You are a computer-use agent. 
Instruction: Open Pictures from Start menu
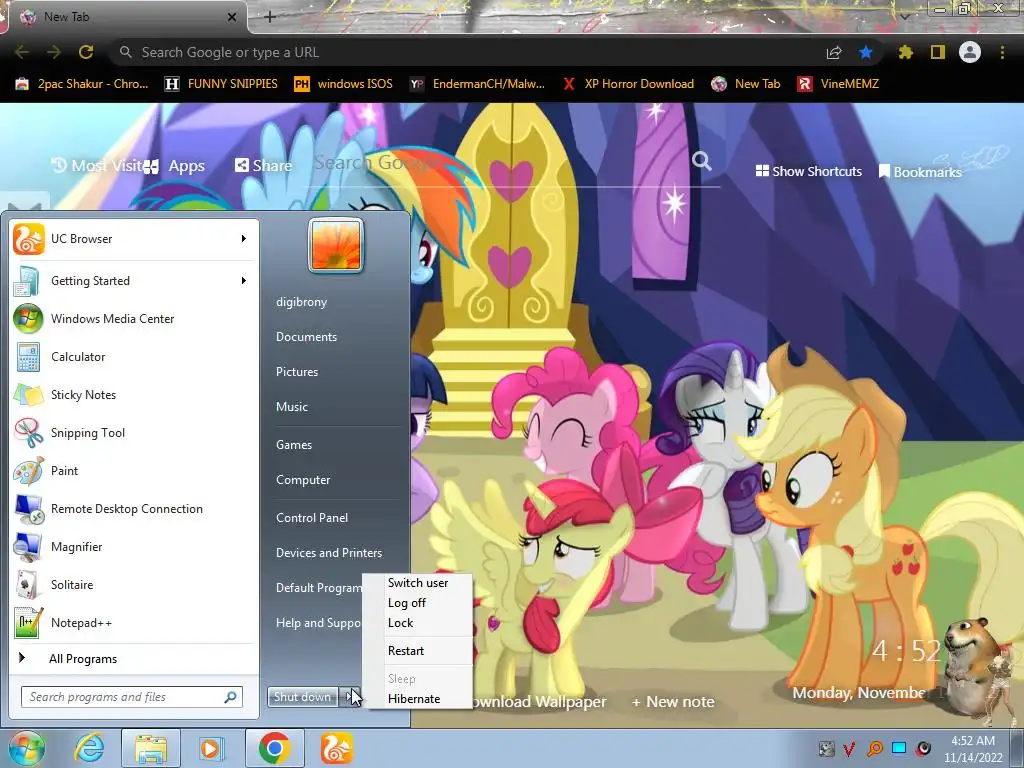pyautogui.click(x=296, y=372)
